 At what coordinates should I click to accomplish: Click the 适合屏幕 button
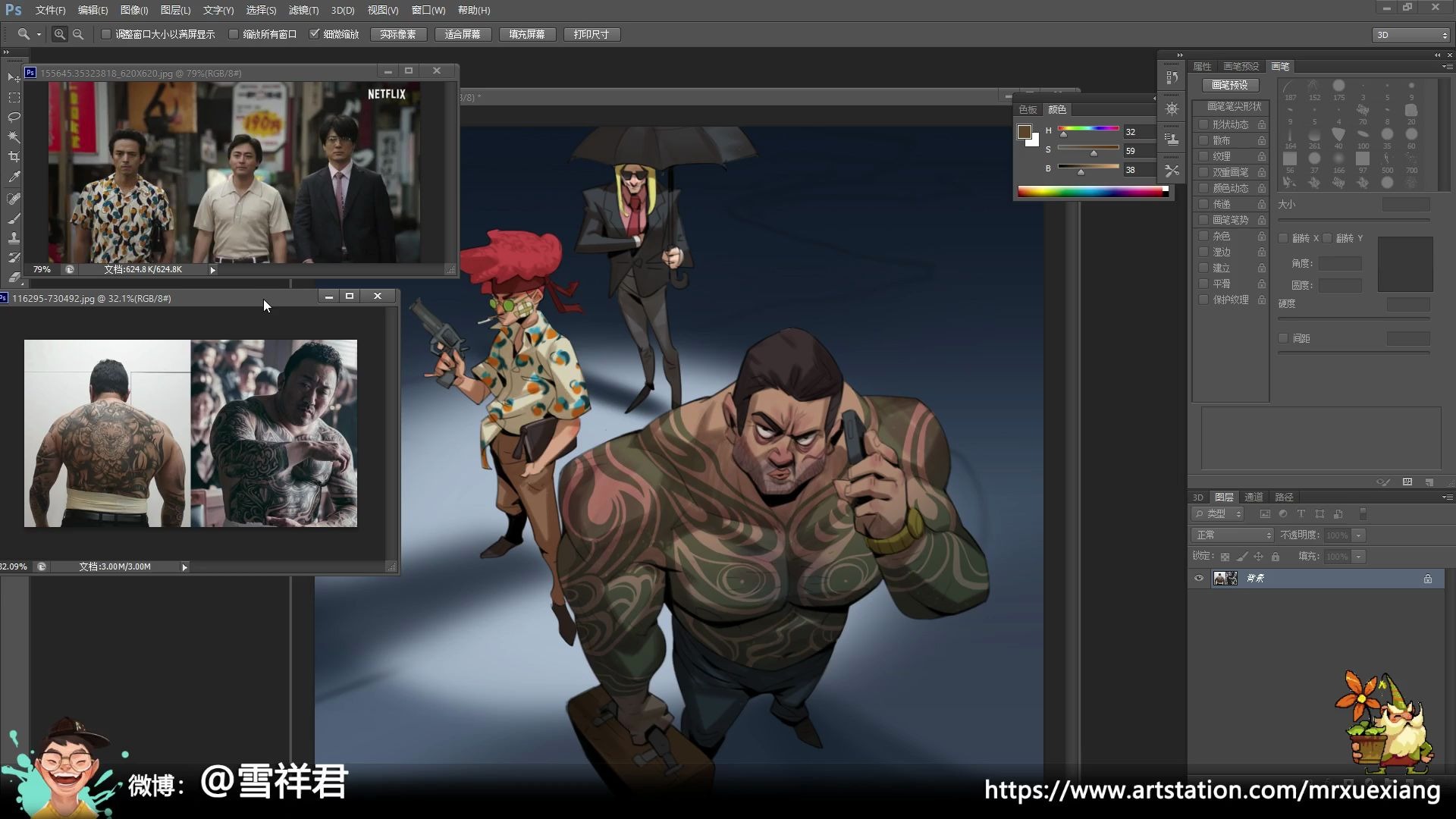(463, 34)
